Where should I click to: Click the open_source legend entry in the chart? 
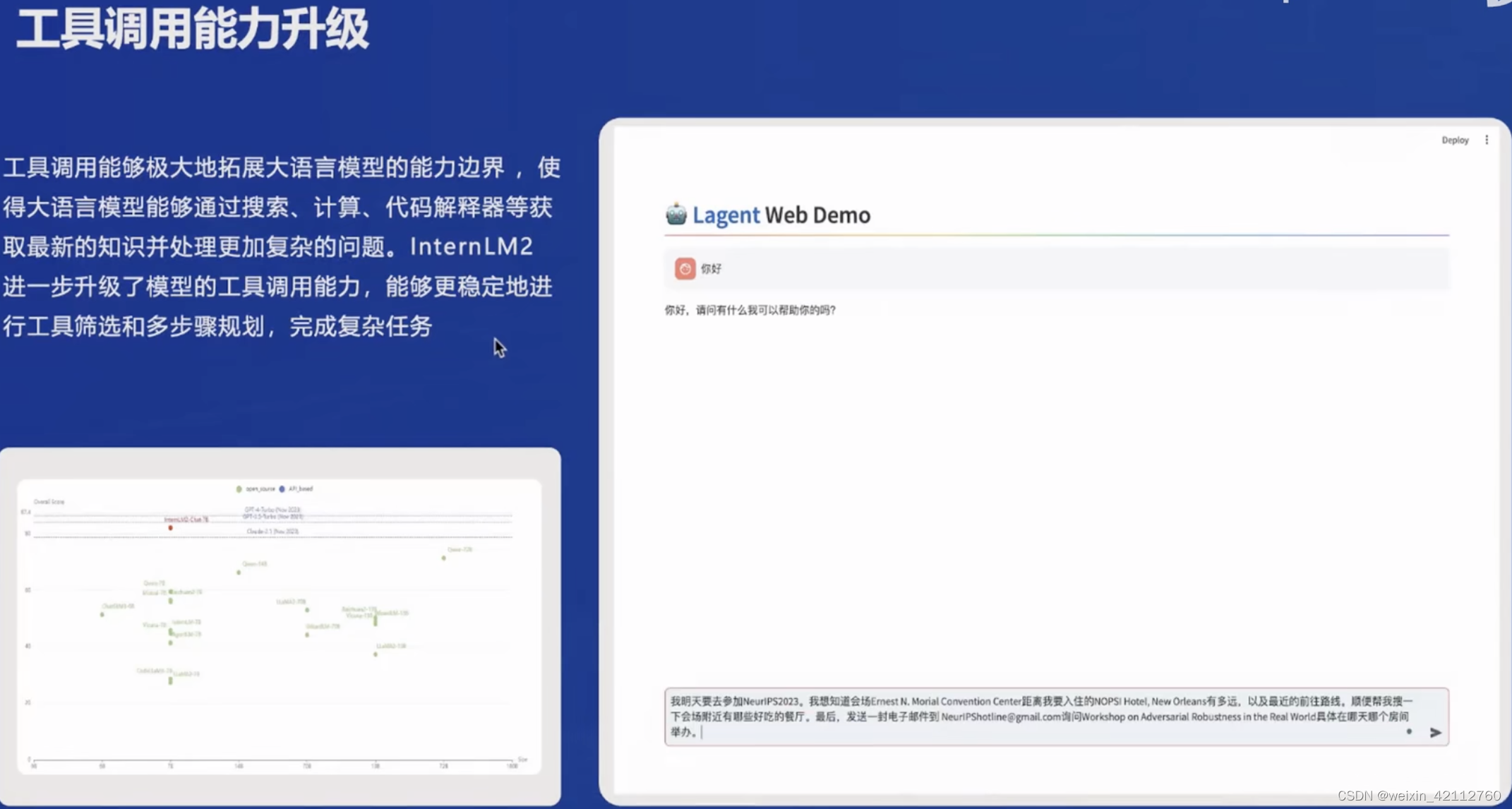(256, 489)
